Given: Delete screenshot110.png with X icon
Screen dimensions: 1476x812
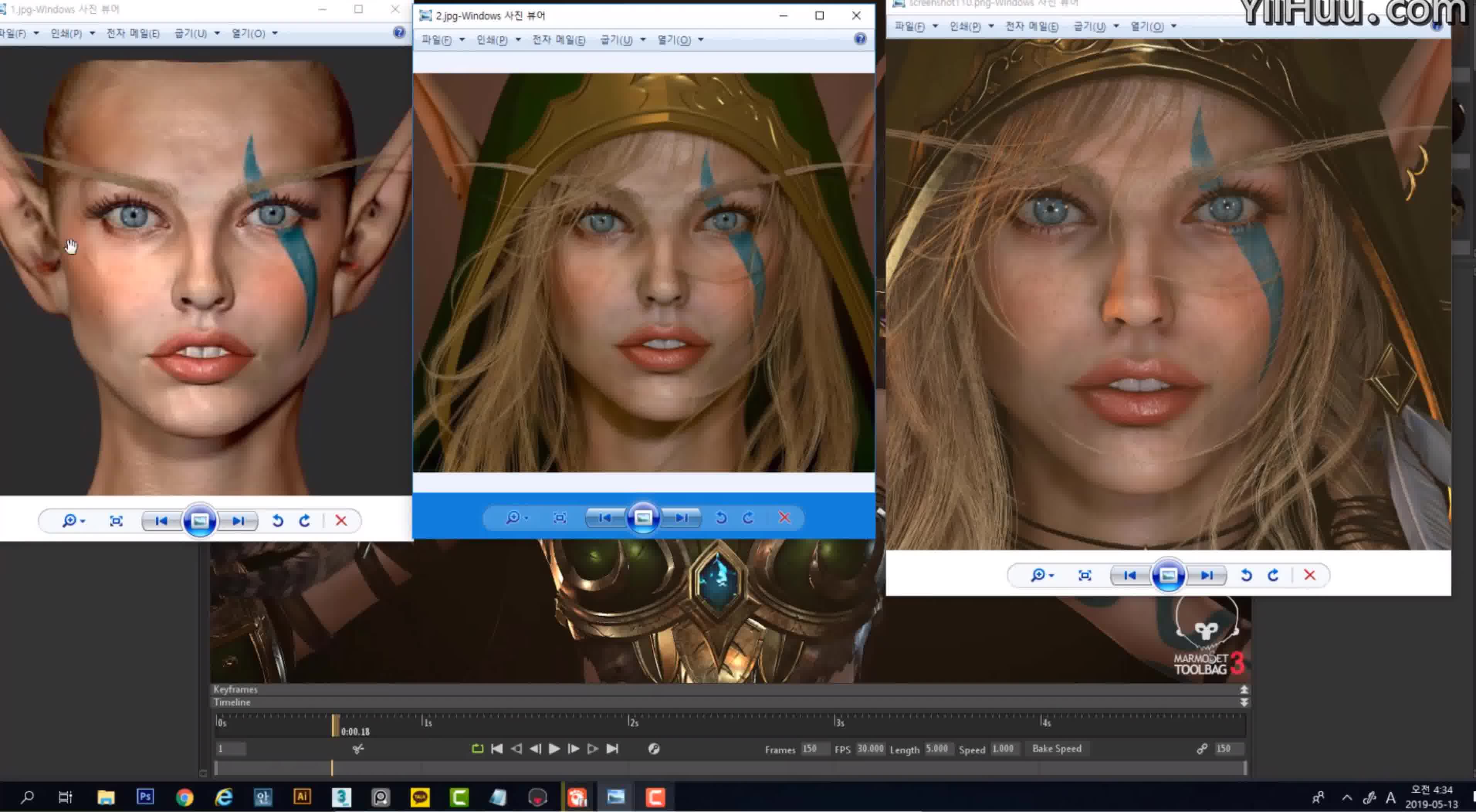Looking at the screenshot, I should click(1309, 575).
